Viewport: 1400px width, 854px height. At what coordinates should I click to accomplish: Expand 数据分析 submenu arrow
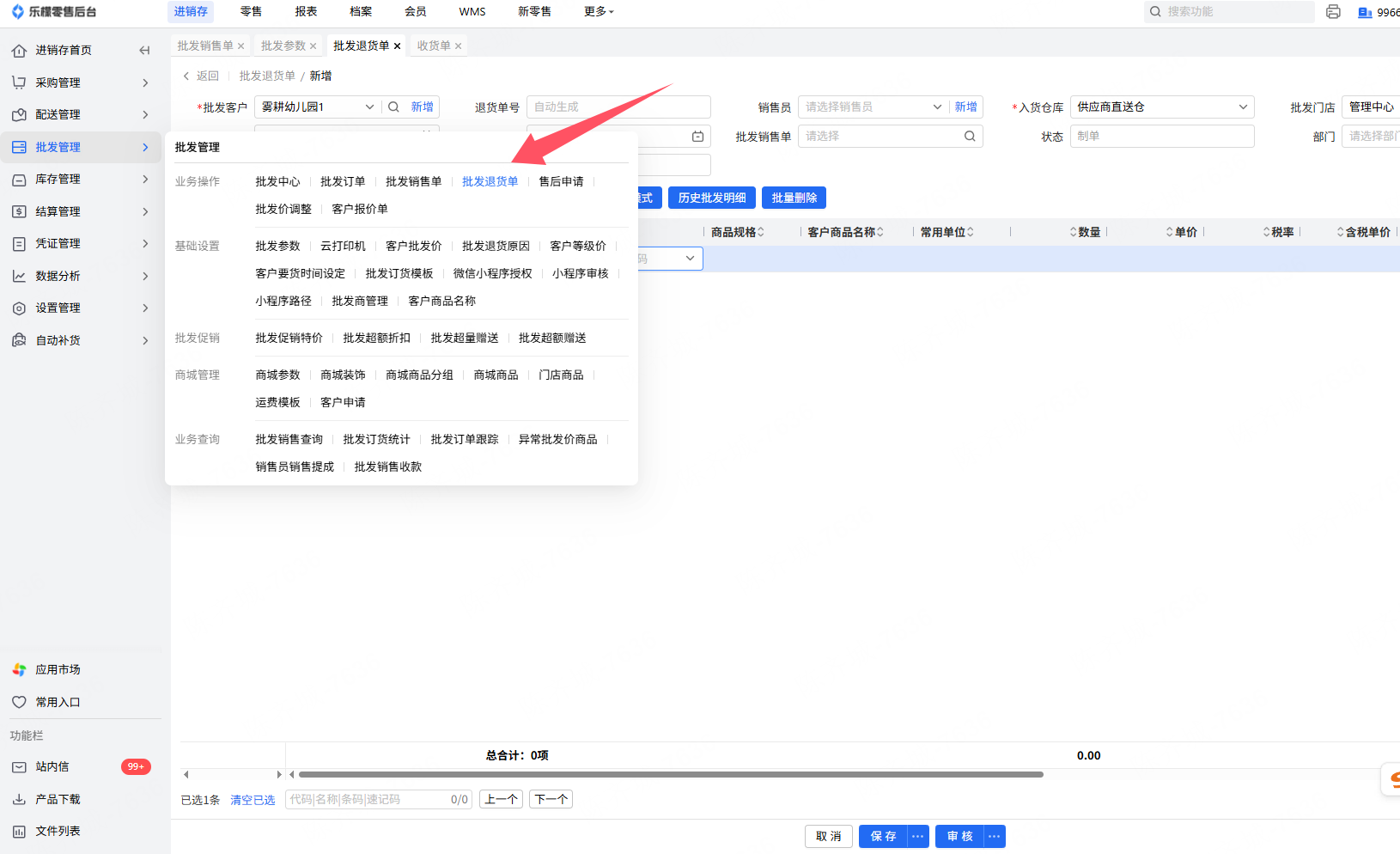pos(145,276)
